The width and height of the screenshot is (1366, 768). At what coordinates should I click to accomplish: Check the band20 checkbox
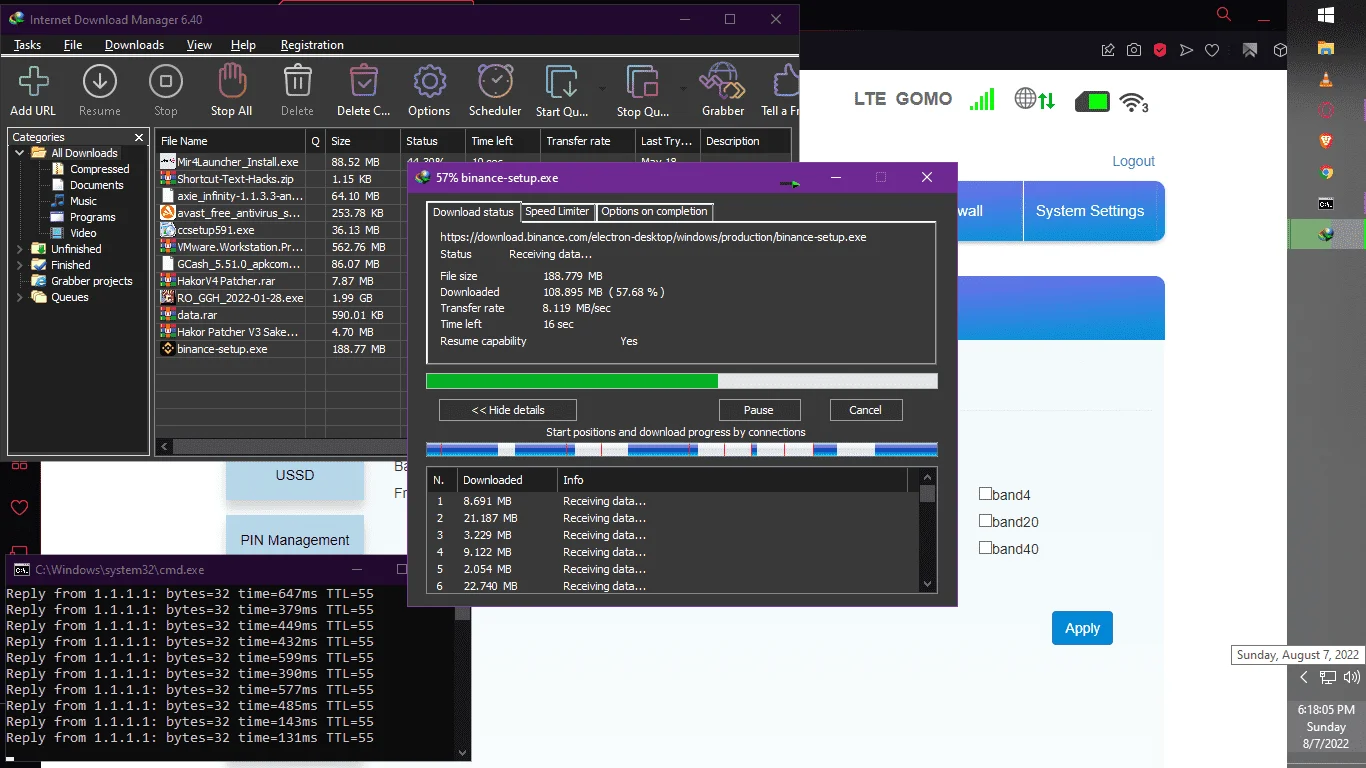click(985, 520)
